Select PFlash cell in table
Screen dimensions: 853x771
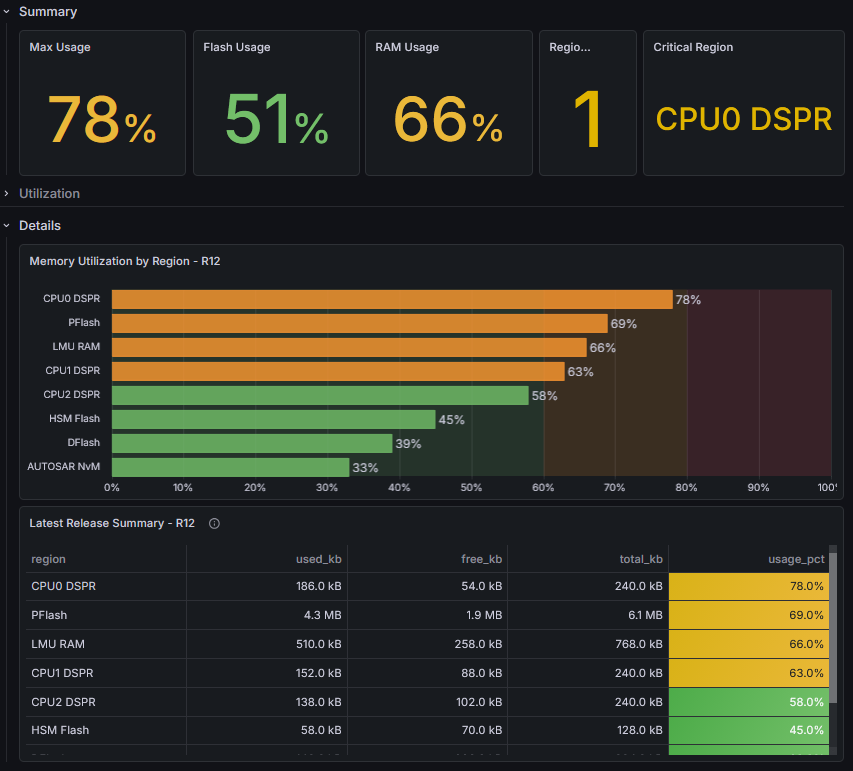coord(106,615)
